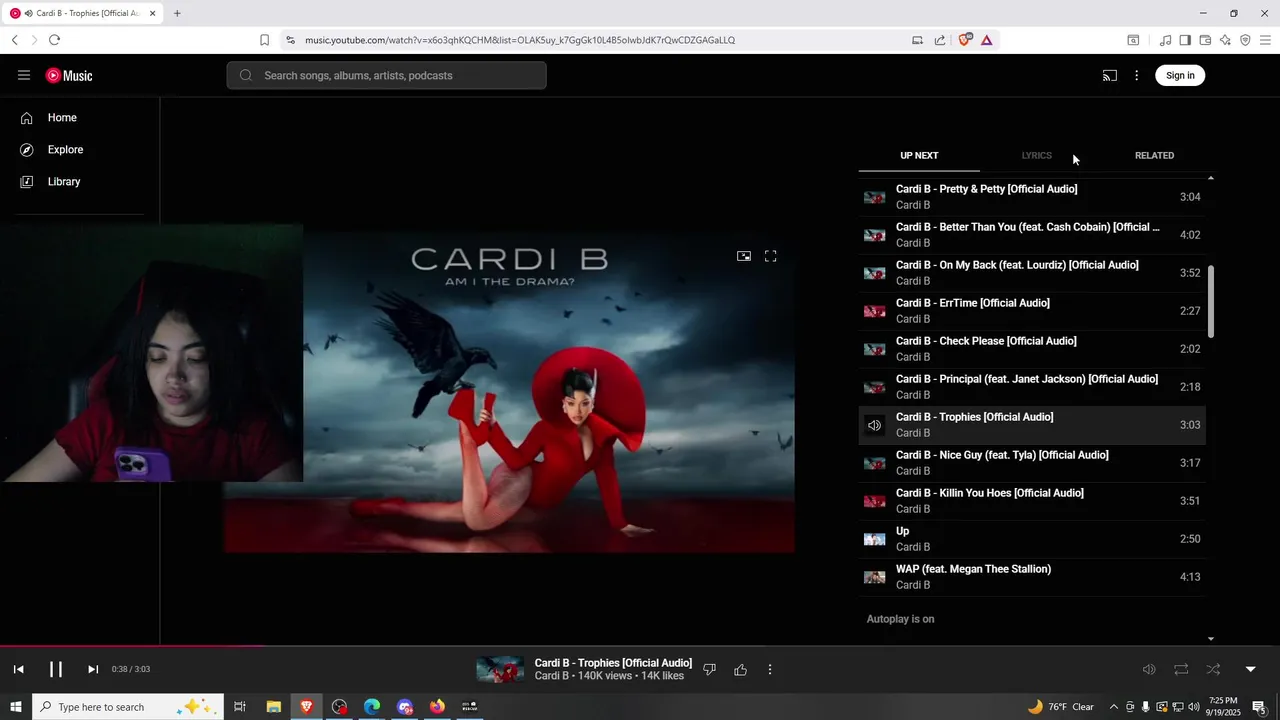The image size is (1280, 720).
Task: Click the Sign in button
Action: (1180, 75)
